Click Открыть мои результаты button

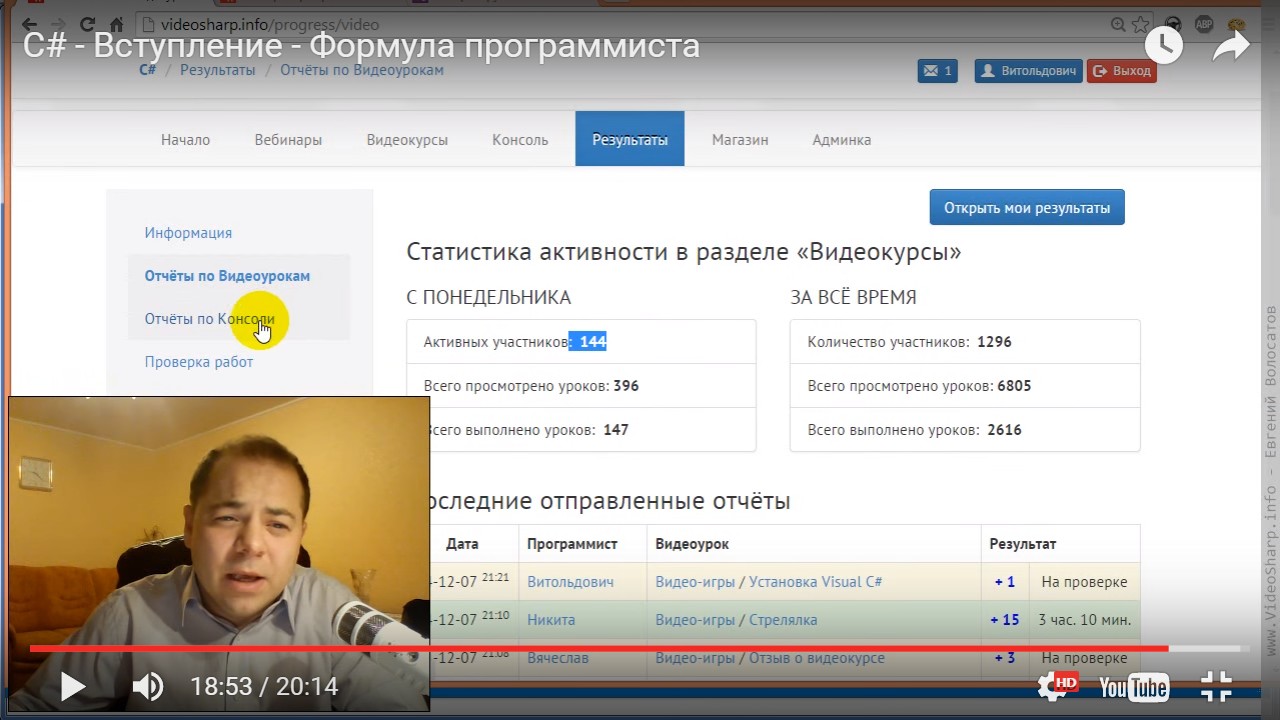(1027, 207)
